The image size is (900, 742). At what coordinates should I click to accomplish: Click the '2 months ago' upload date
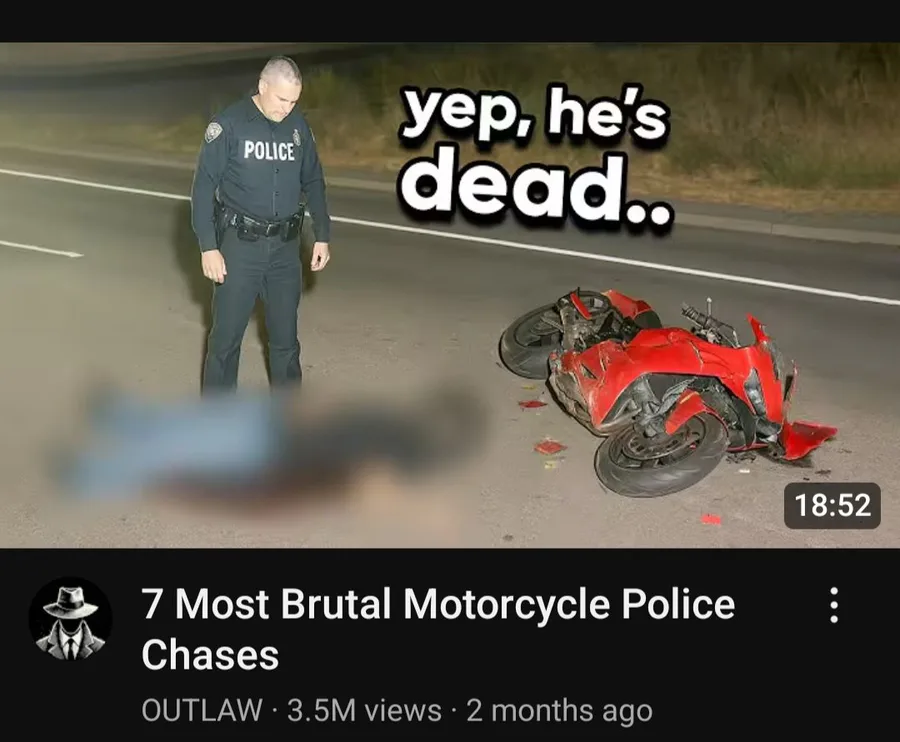(560, 710)
